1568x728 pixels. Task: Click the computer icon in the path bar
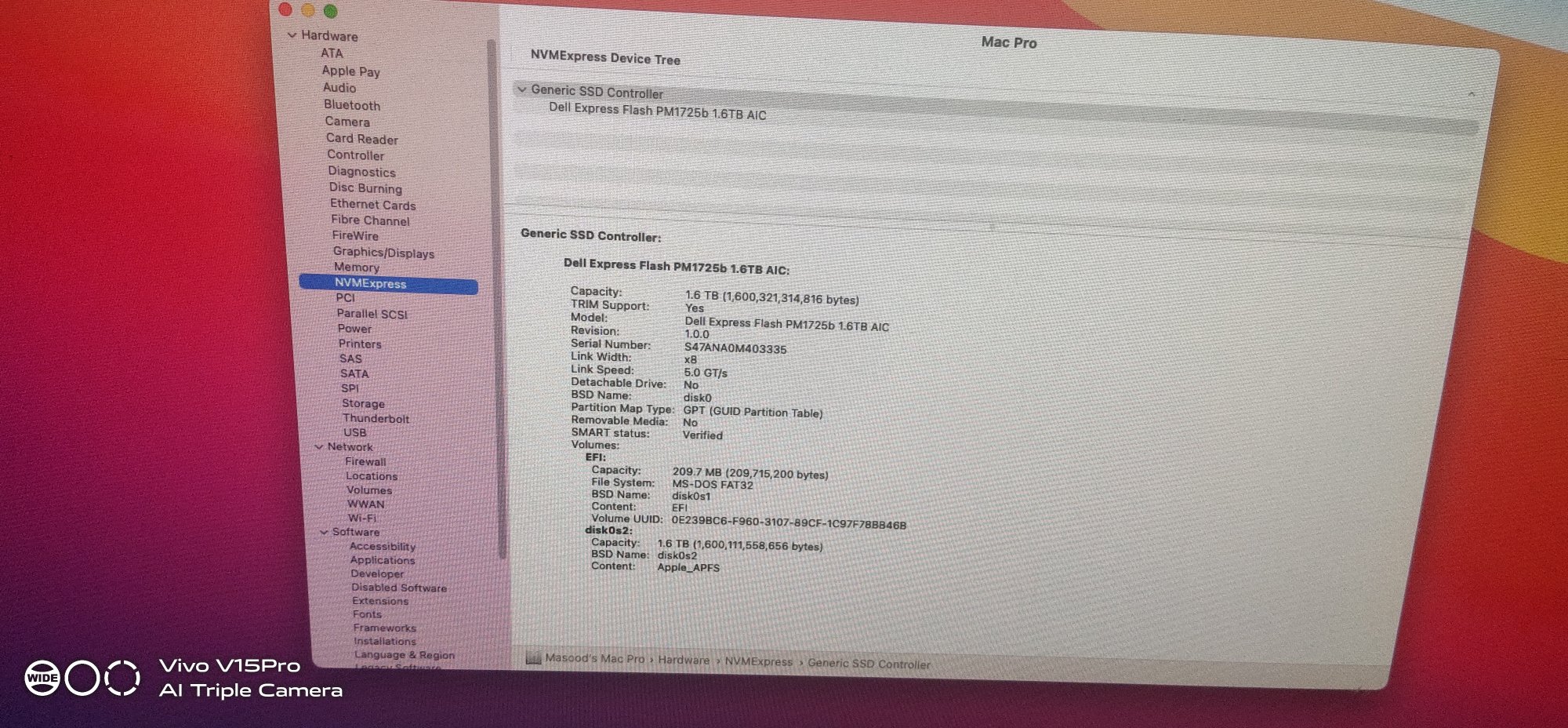point(533,657)
